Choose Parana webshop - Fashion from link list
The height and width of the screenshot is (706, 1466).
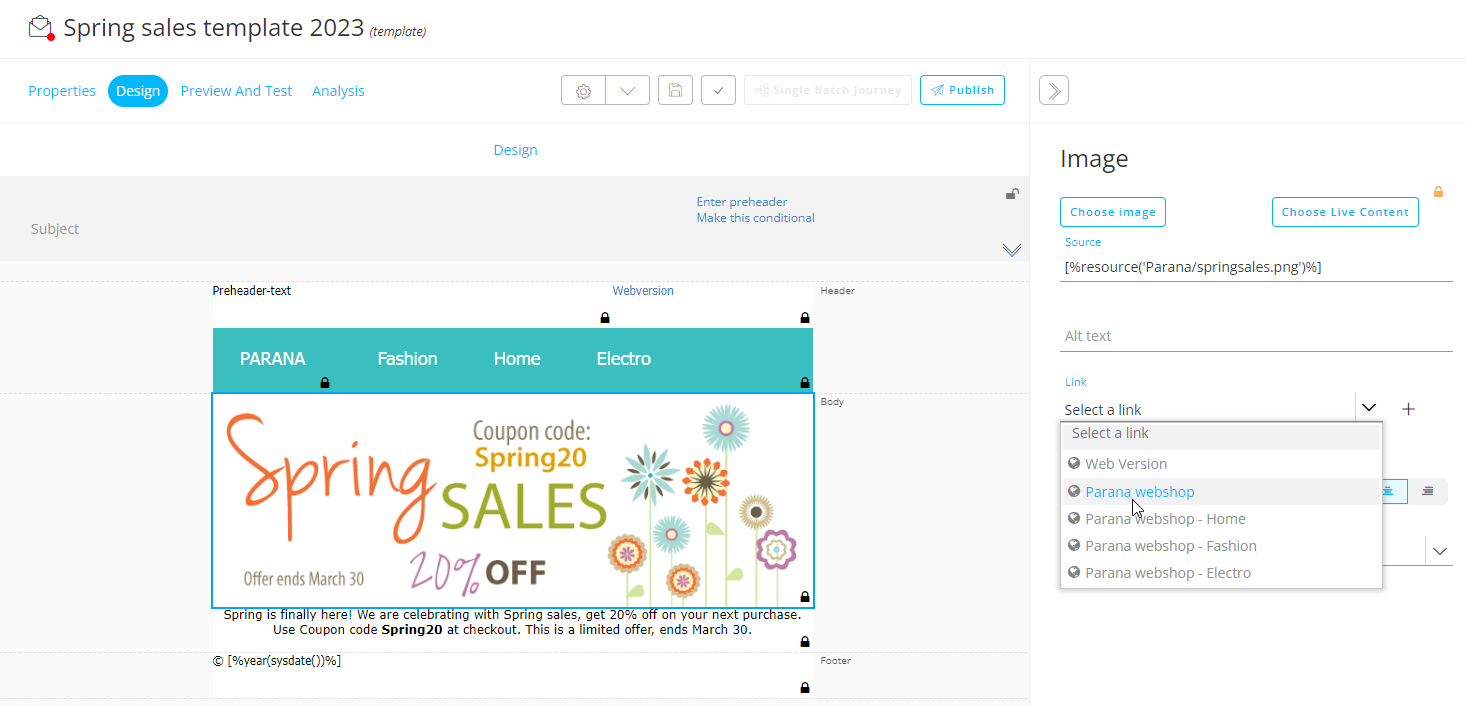coord(1170,546)
